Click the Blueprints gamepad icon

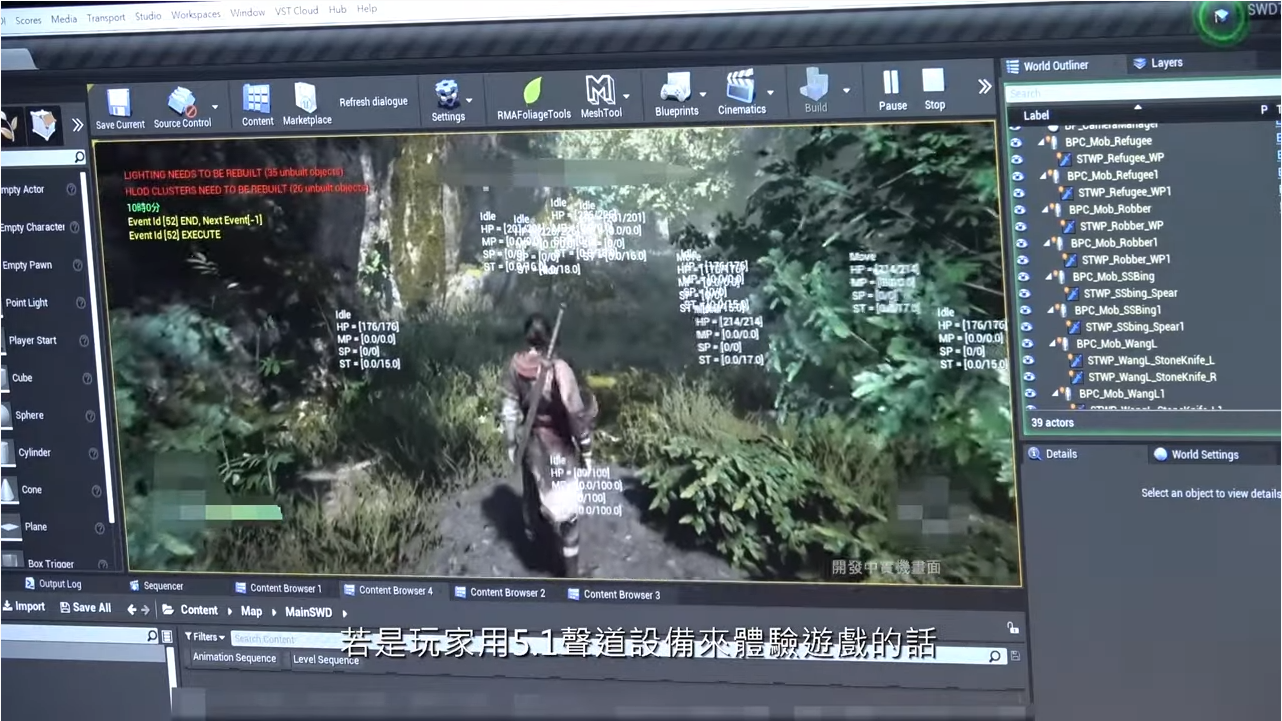click(x=675, y=88)
